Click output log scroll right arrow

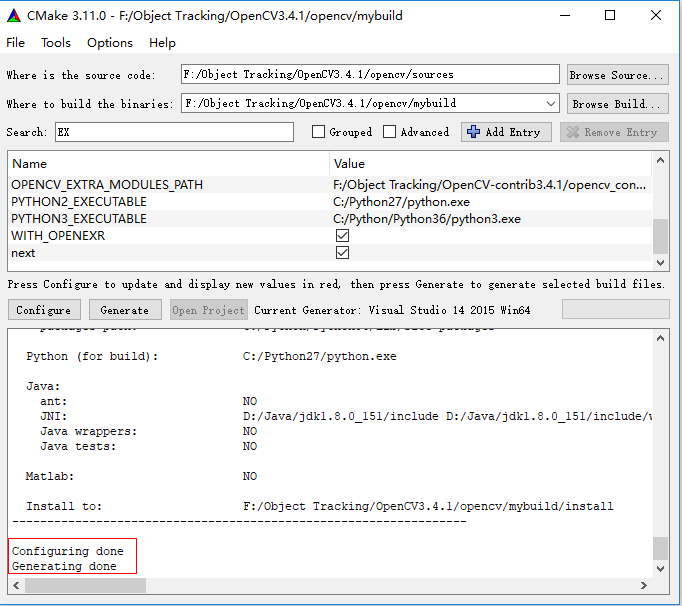coord(644,586)
